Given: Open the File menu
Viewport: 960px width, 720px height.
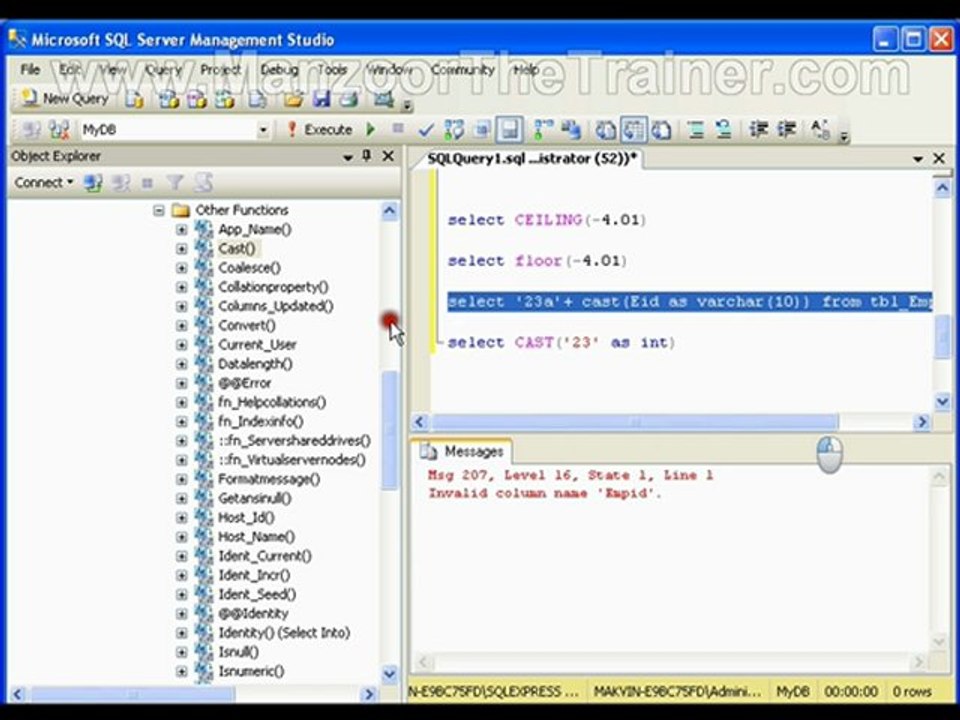Looking at the screenshot, I should coord(30,69).
